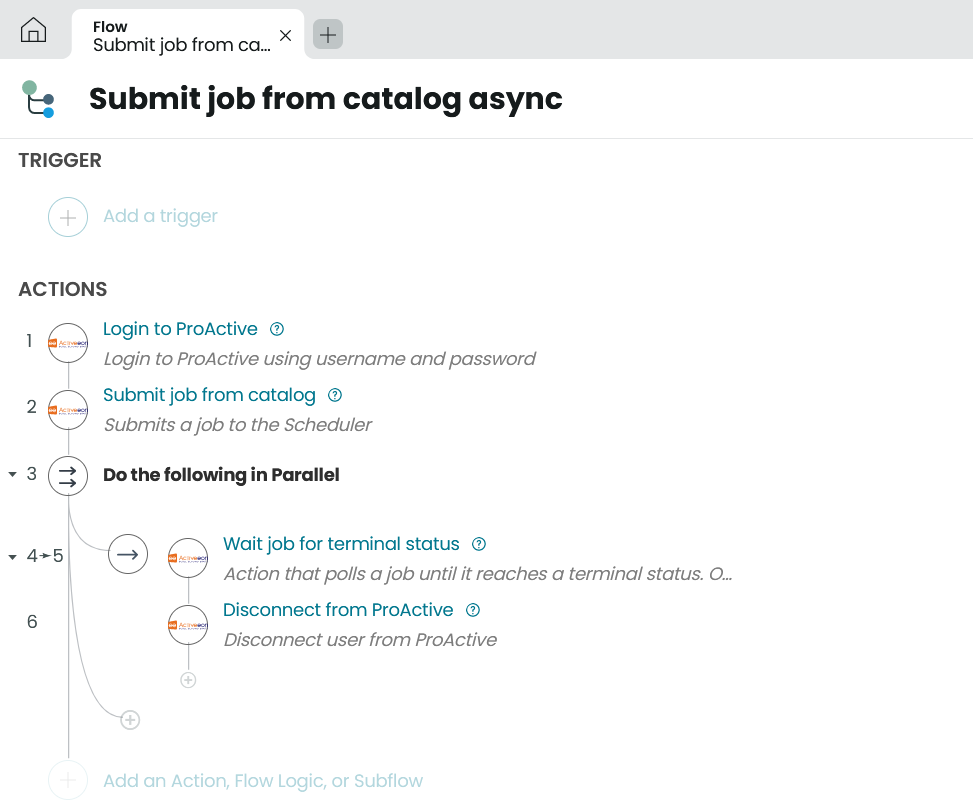The image size is (973, 808).
Task: Open the Login to ProActive action
Action: [180, 329]
